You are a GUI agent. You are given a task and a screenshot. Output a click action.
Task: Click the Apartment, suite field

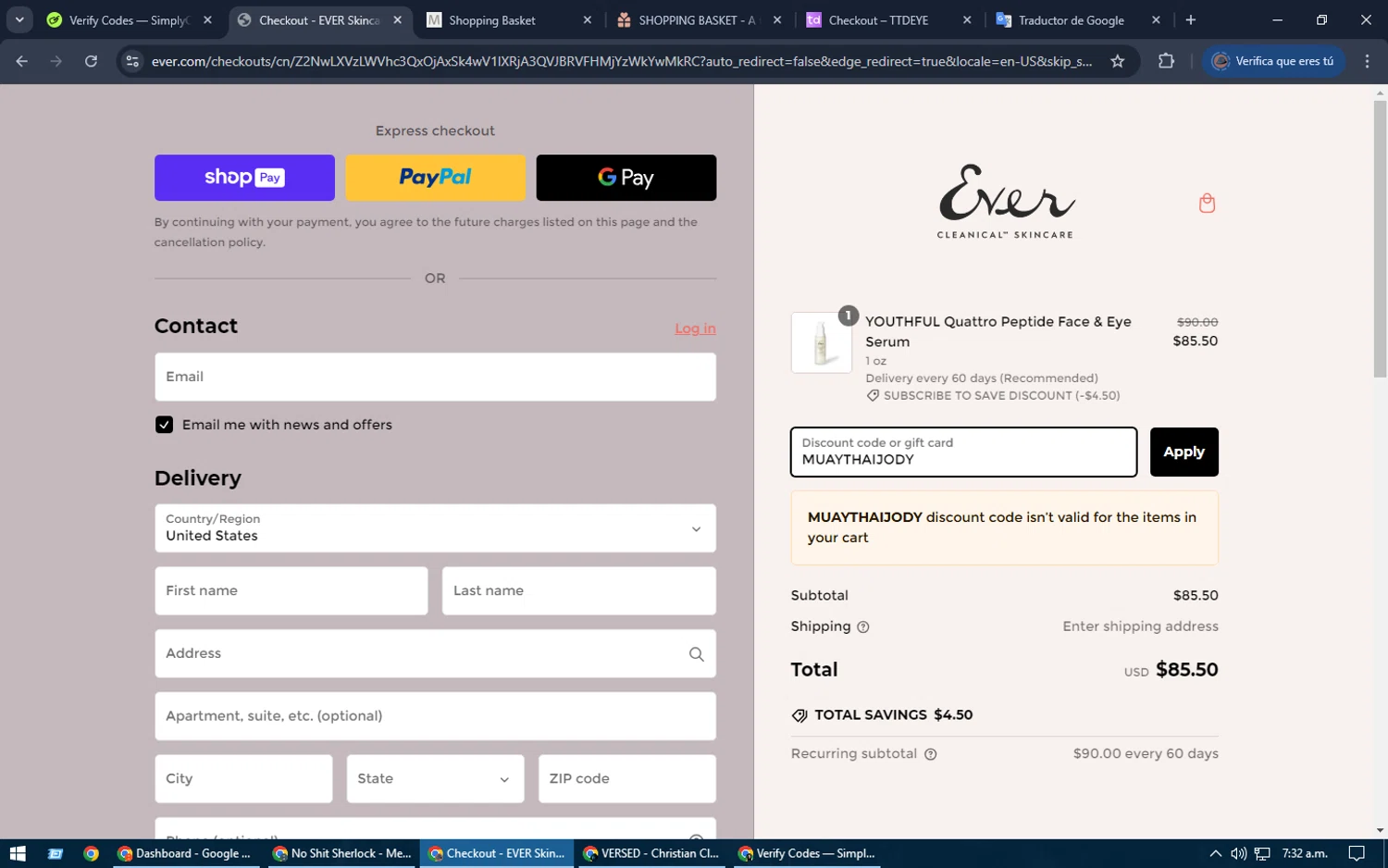pyautogui.click(x=435, y=716)
